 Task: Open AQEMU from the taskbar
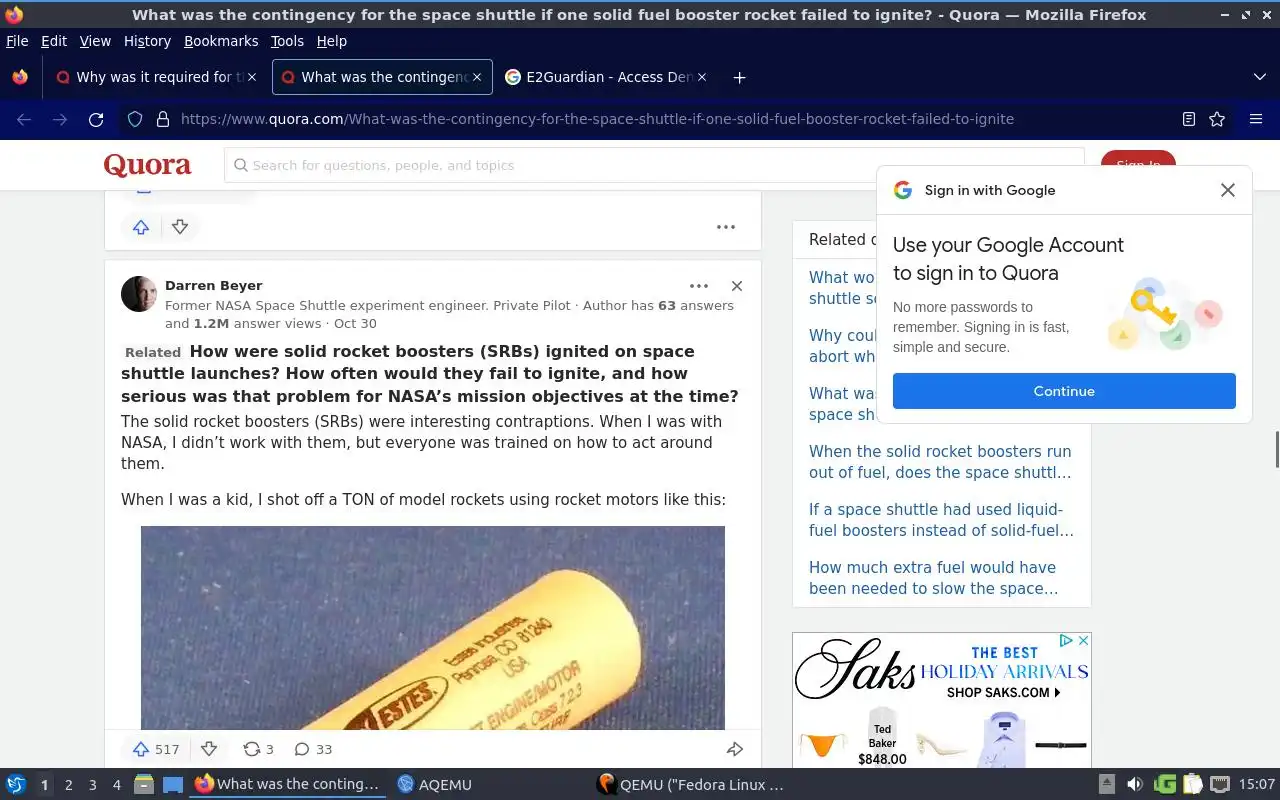point(434,785)
